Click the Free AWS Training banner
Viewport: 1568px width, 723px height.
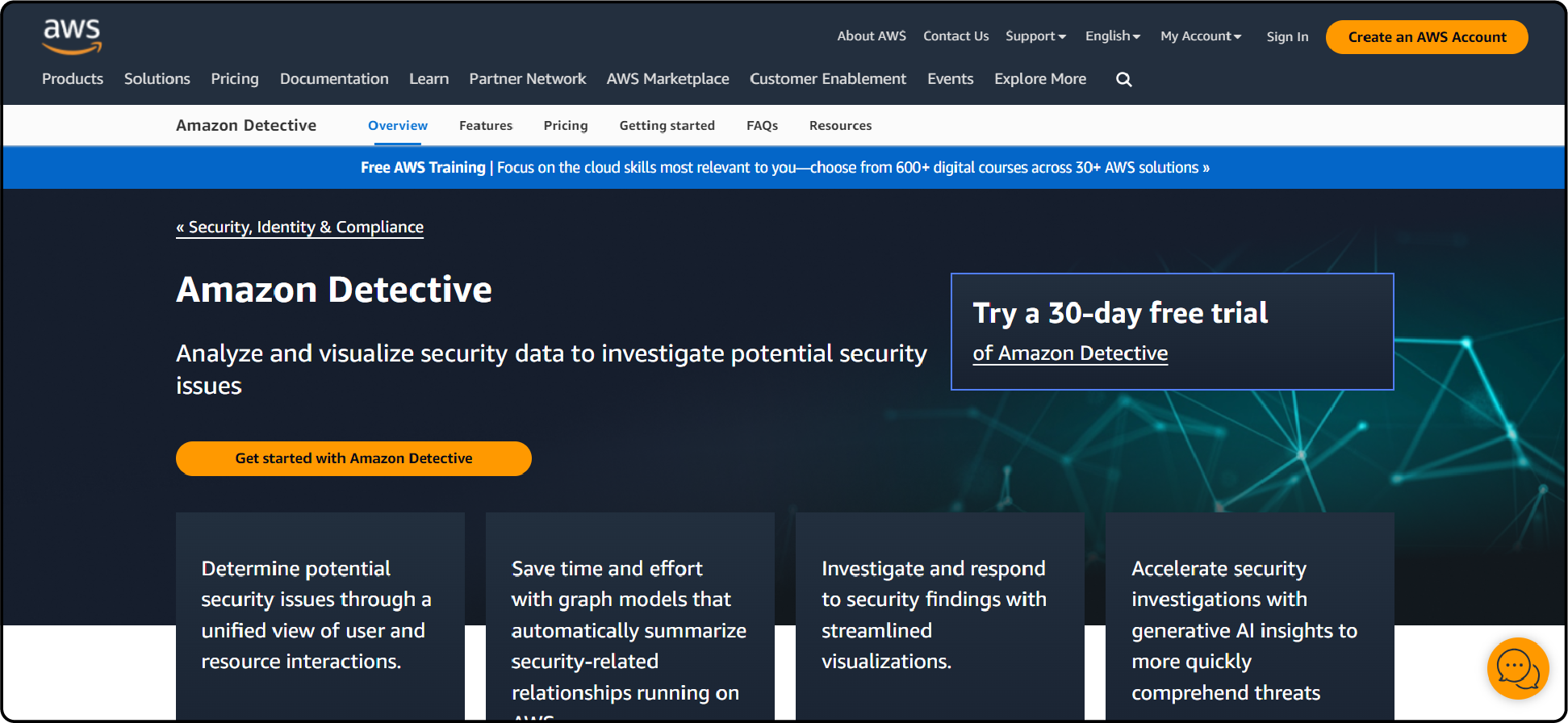(x=784, y=168)
